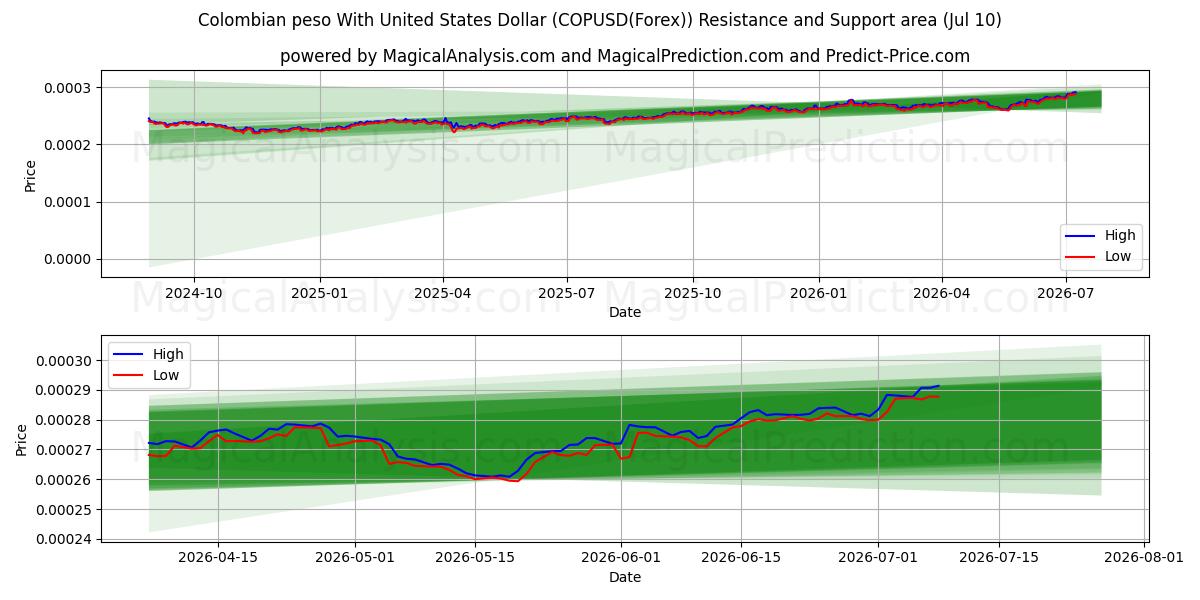Click the top chart y-axis value 0.0000
Image resolution: width=1200 pixels, height=600 pixels.
pyautogui.click(x=69, y=259)
